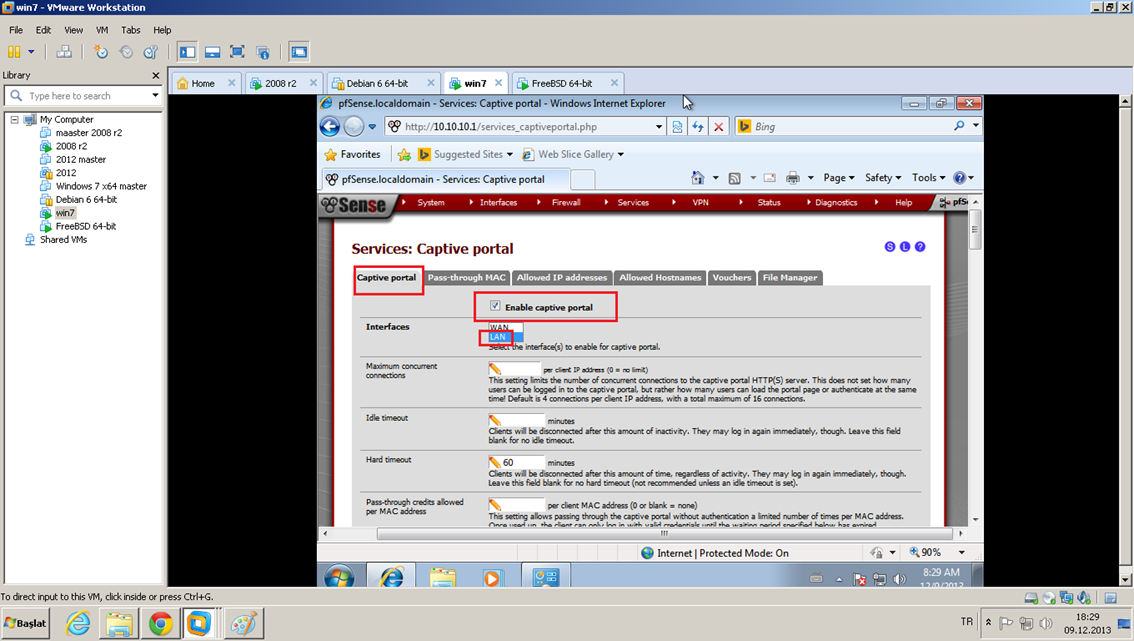Open the power options dropdown arrow

(x=31, y=51)
